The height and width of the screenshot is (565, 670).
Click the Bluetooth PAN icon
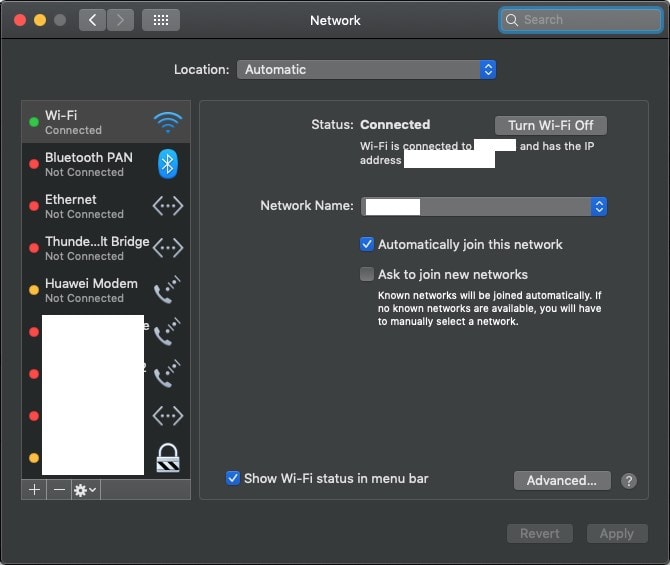click(x=167, y=164)
